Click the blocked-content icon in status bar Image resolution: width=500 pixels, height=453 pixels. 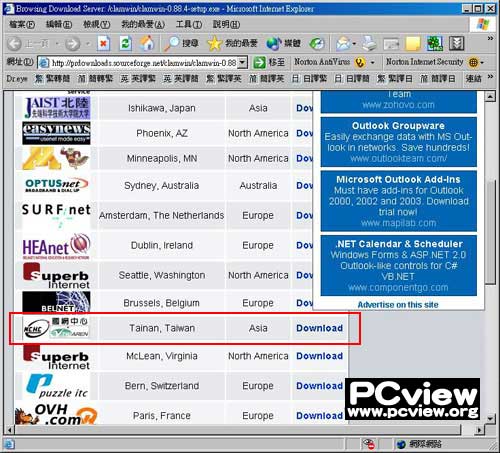pyautogui.click(x=369, y=444)
